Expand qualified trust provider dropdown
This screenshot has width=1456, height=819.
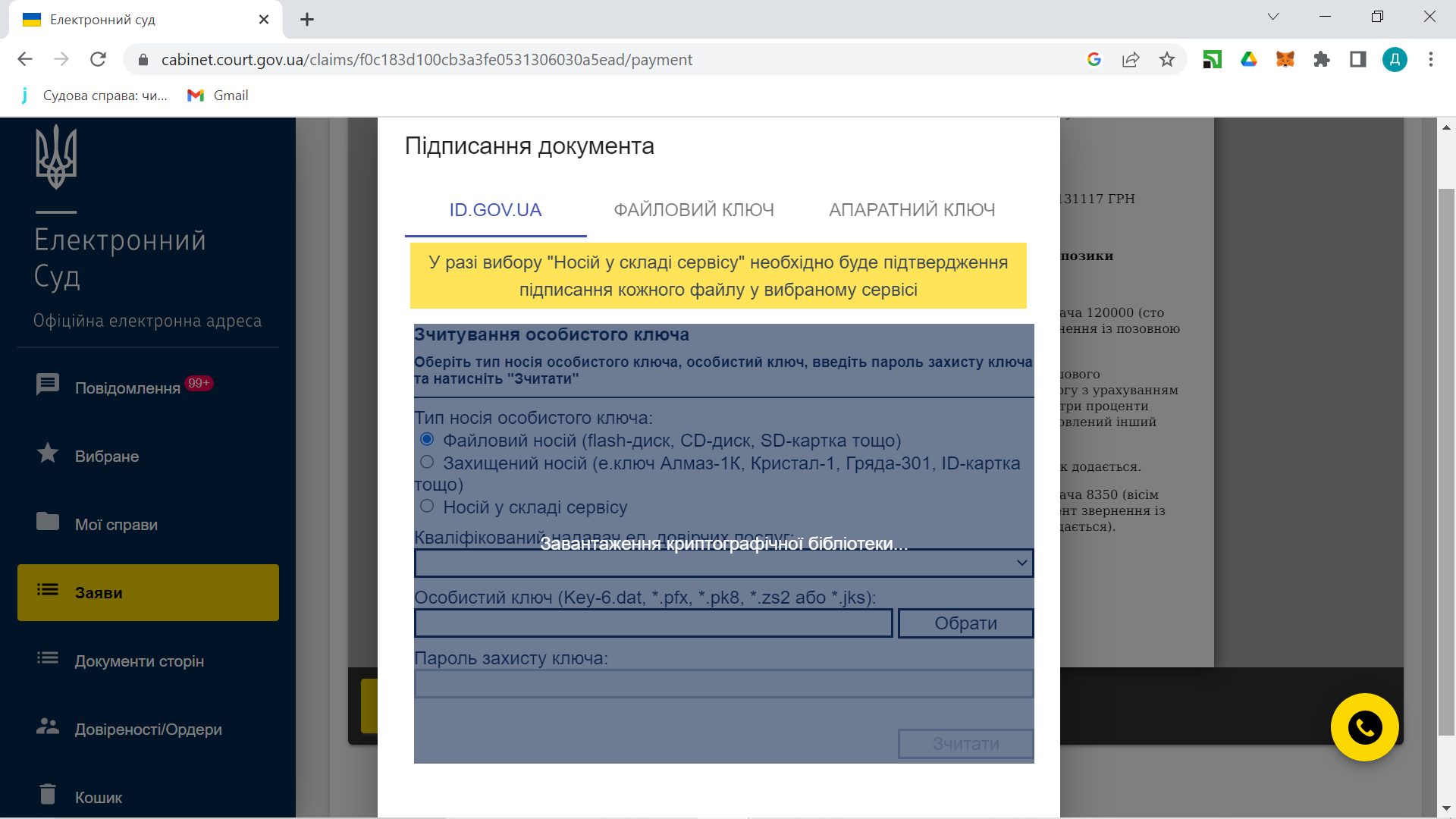[x=723, y=563]
